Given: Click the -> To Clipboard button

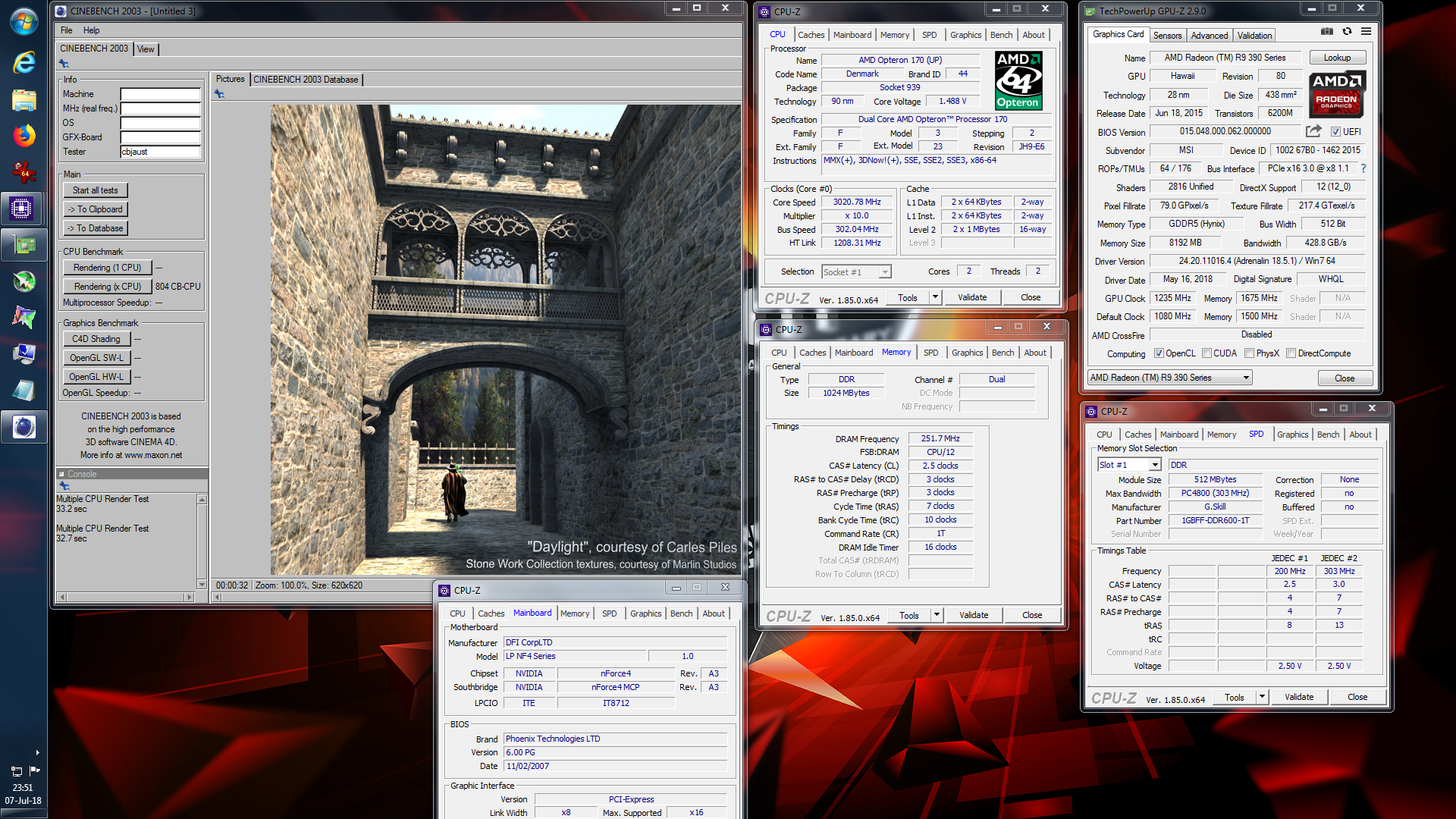Looking at the screenshot, I should [x=96, y=209].
